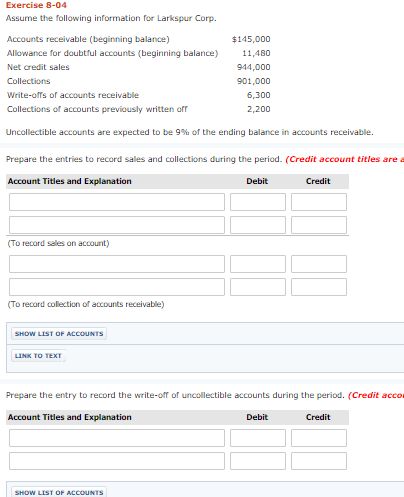Viewport: 404px width, 497px height.
Task: Select 'Accounts receivable (beginning balance)' label
Action: (88, 39)
